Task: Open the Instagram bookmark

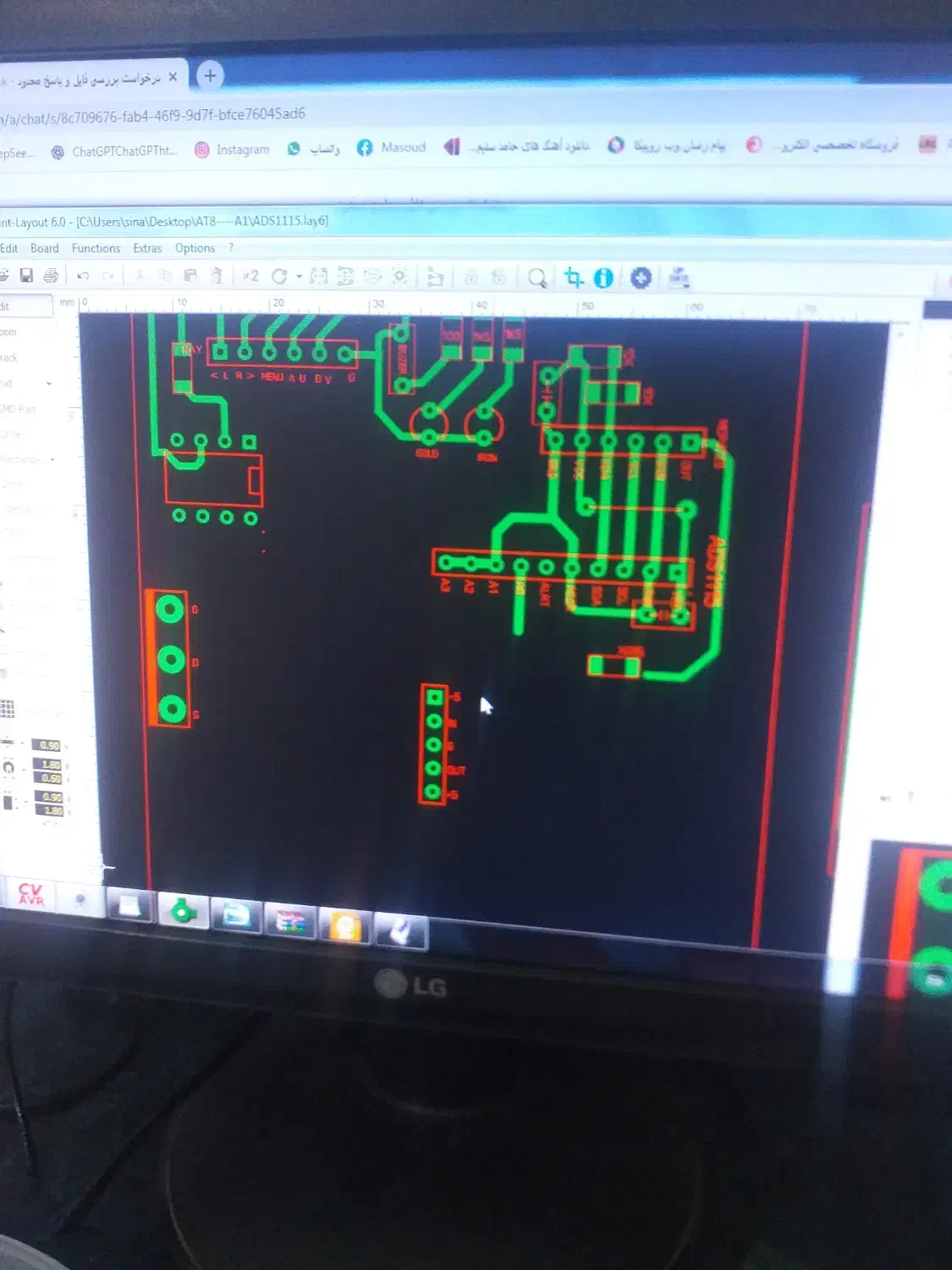Action: tap(232, 150)
